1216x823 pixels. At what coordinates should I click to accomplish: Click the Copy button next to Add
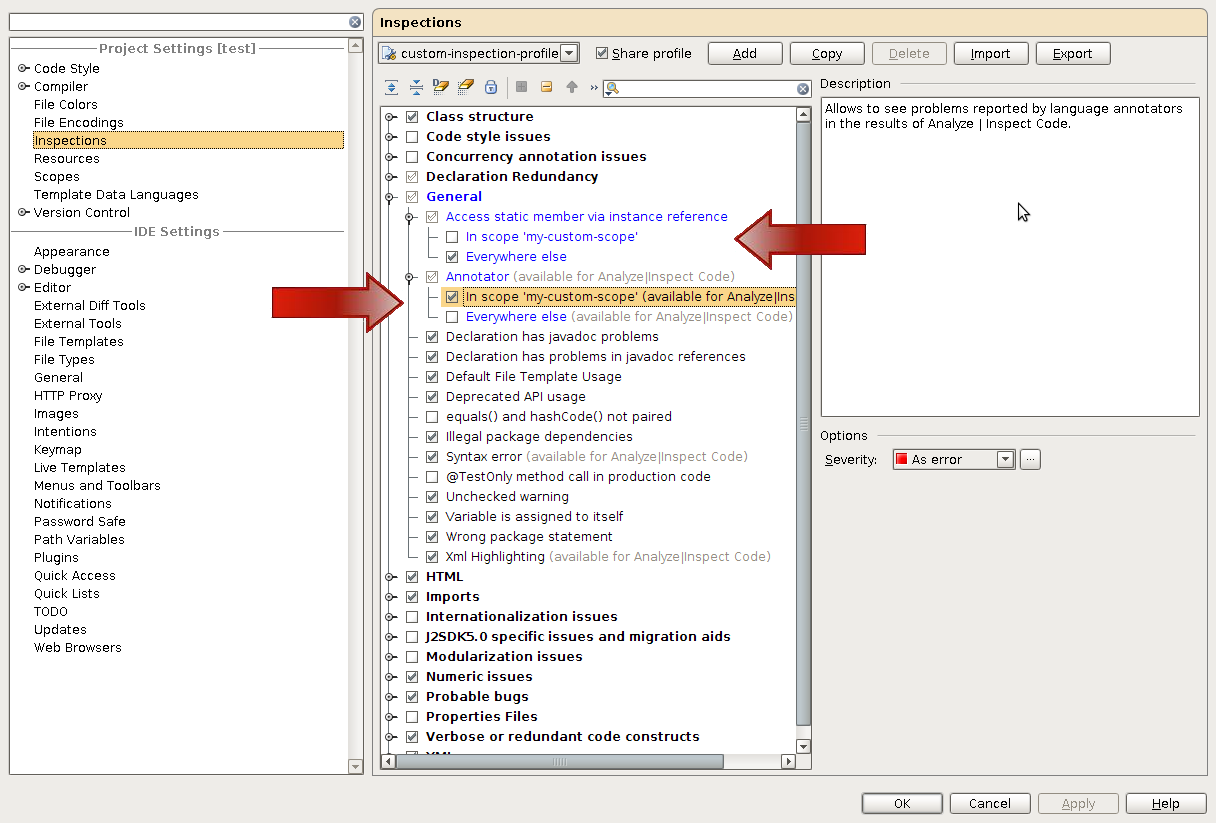click(x=826, y=53)
